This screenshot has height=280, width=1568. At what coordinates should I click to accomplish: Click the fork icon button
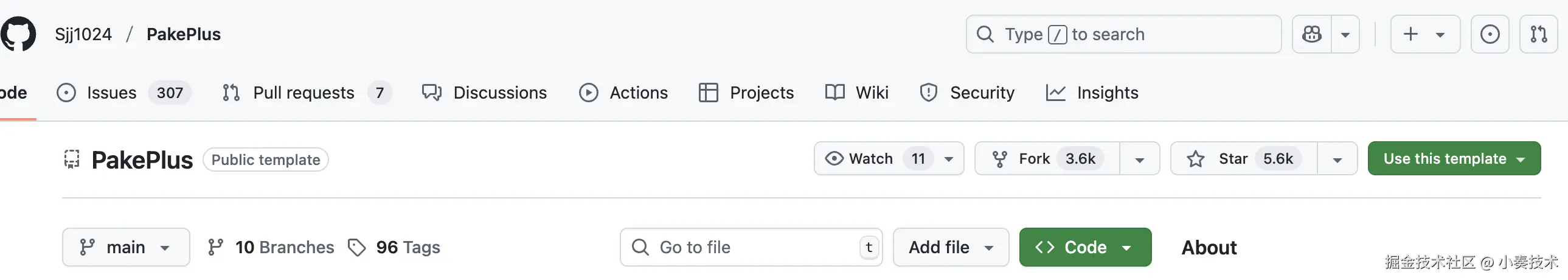click(x=999, y=159)
